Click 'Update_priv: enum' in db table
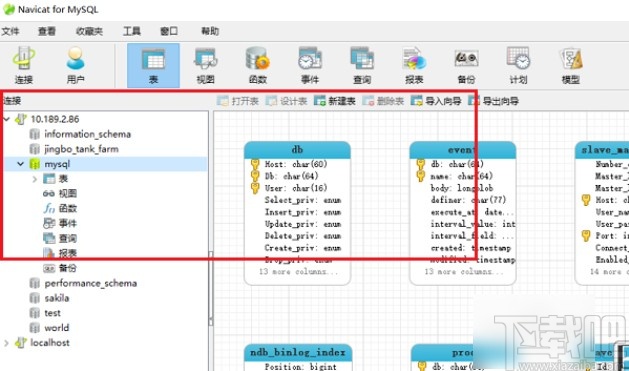Screen dimensions: 629x371 (x=303, y=224)
